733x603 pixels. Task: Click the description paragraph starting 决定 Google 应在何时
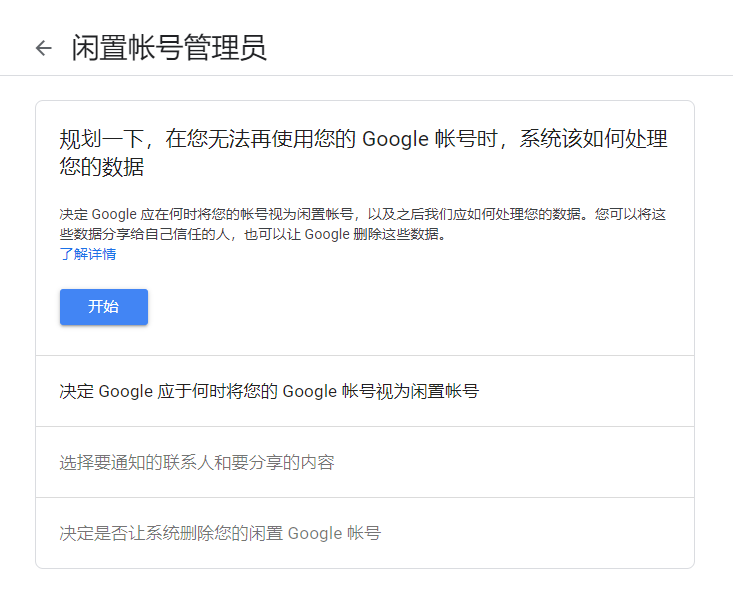pos(362,224)
